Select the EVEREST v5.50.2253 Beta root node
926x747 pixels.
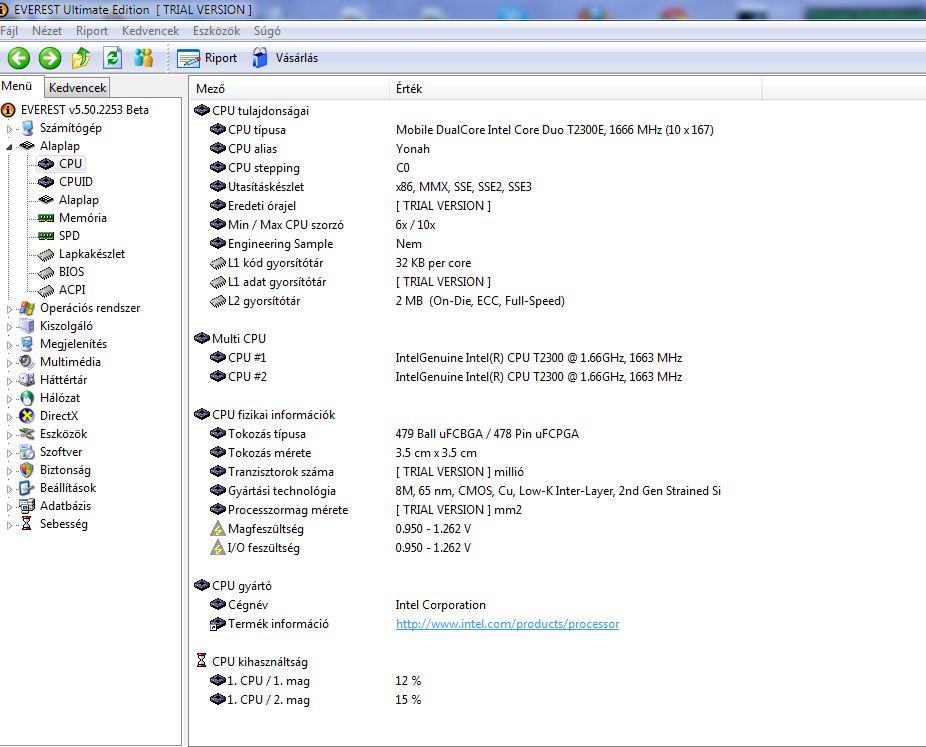click(84, 110)
